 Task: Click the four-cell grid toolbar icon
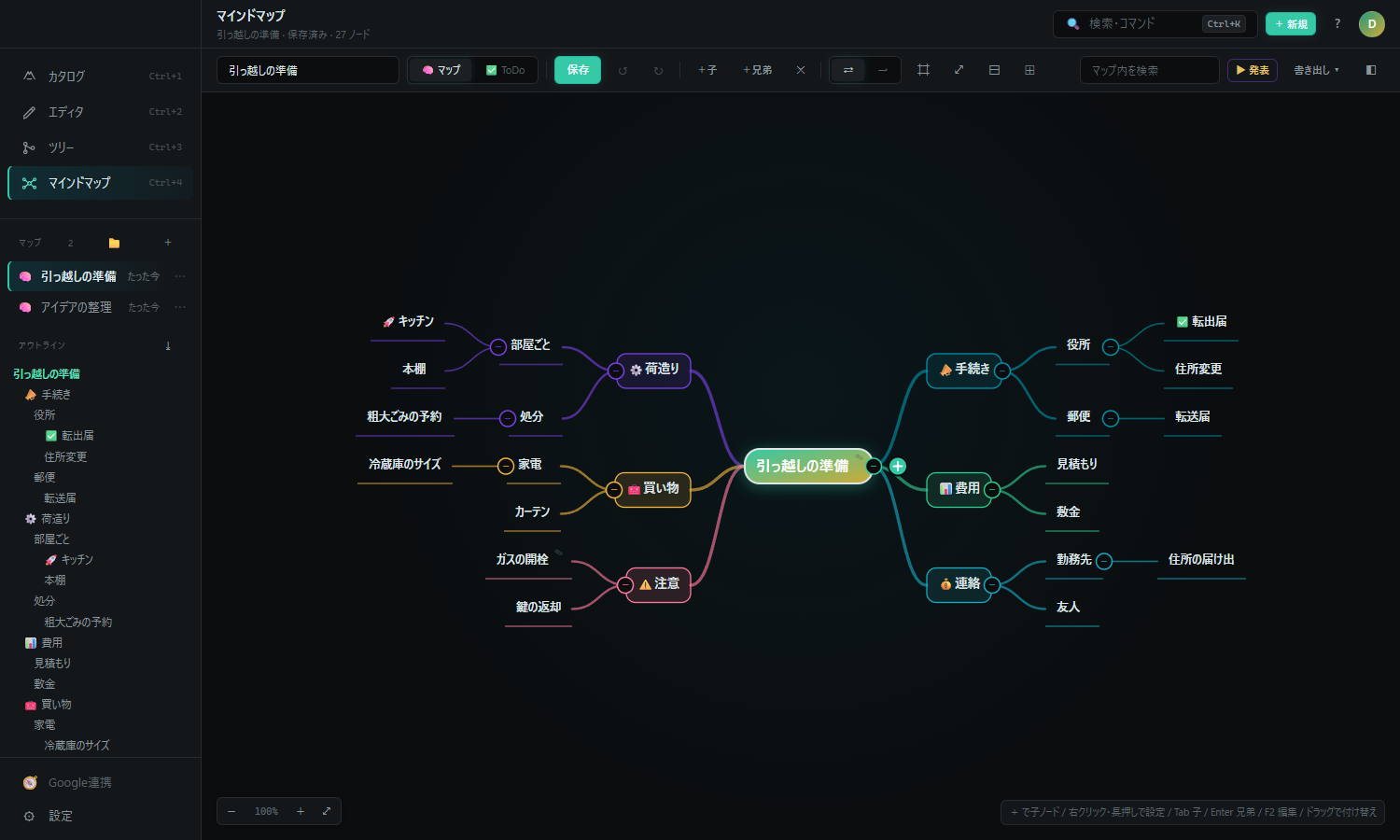[x=1029, y=70]
